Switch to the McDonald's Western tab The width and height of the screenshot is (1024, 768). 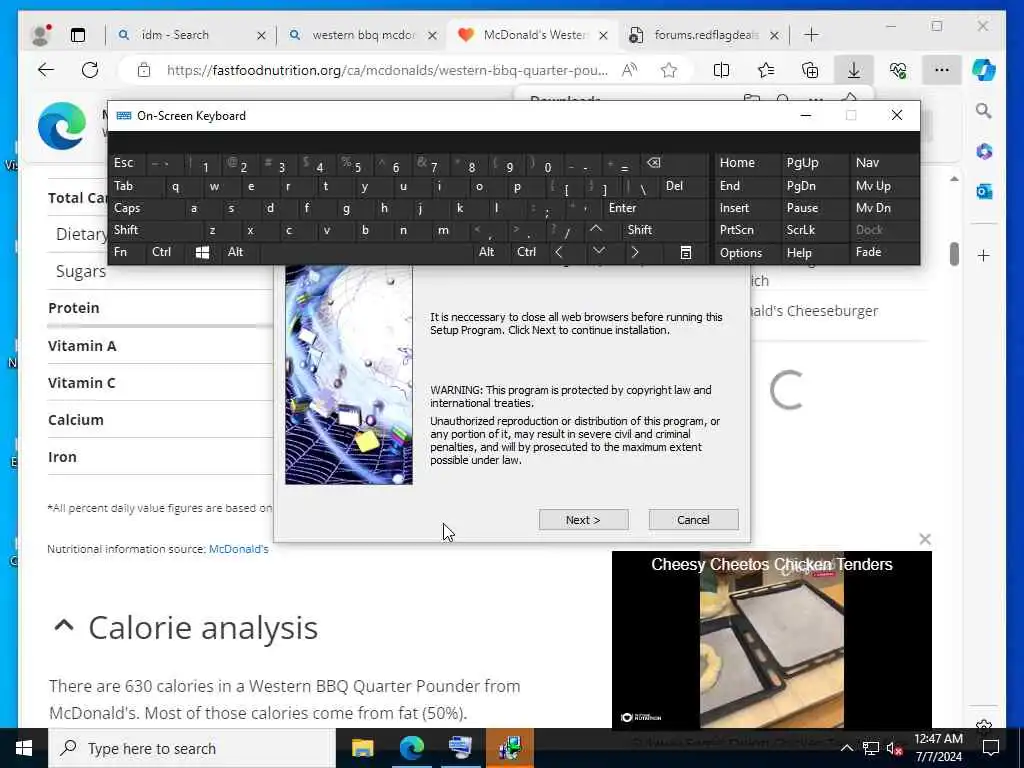coord(532,35)
